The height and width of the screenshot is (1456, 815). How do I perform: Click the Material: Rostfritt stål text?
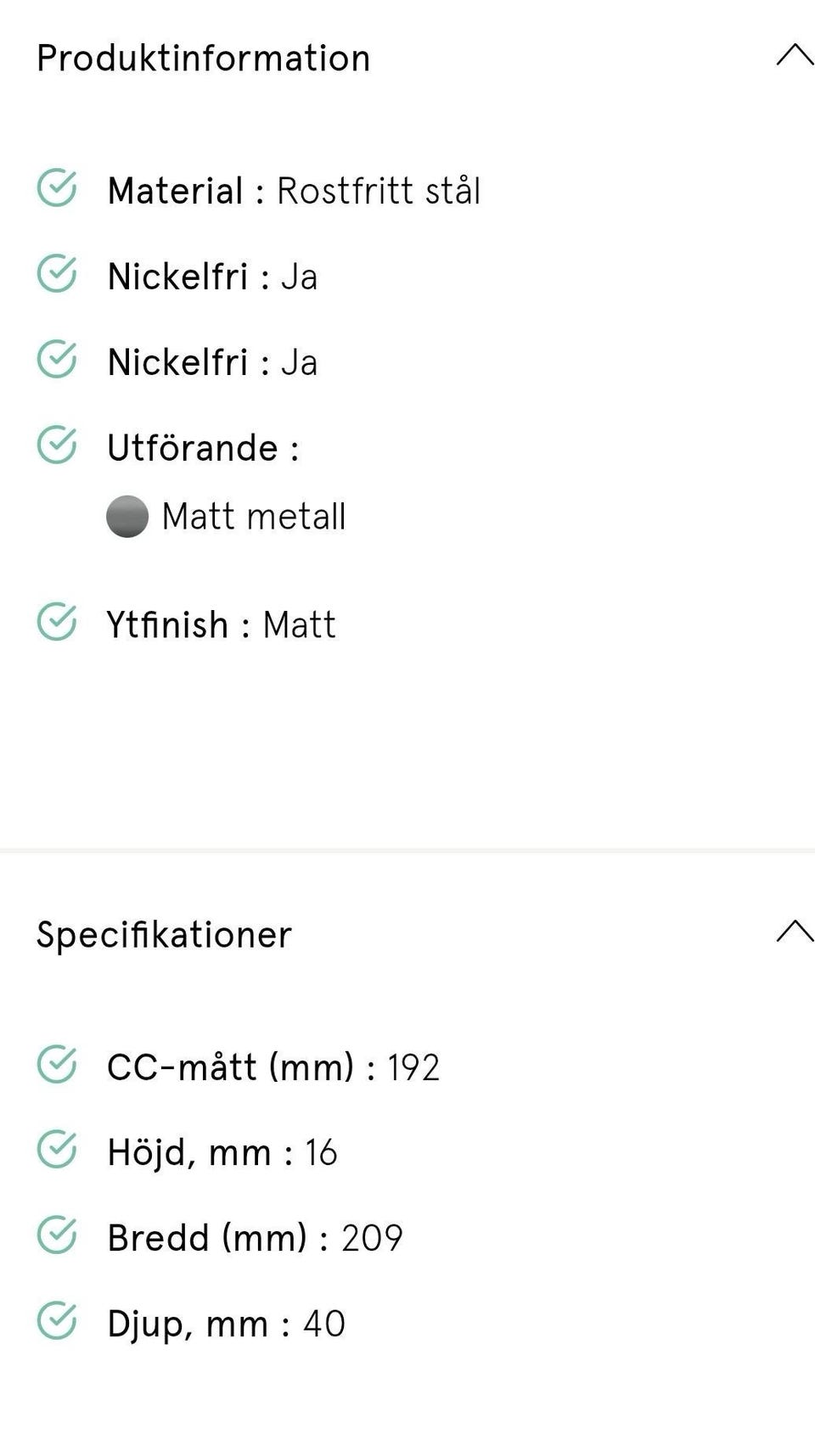point(294,191)
